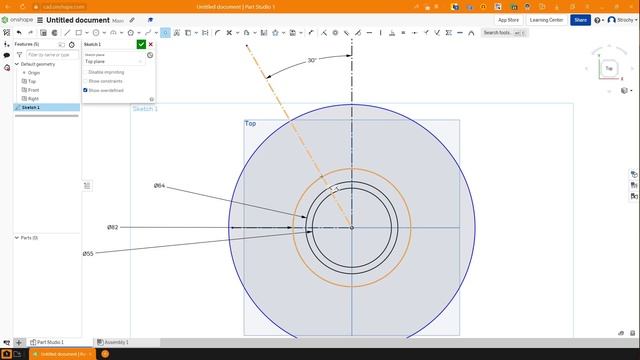Apply the Concentric constraint
Image resolution: width=640 pixels, height=360 pixels.
point(335,33)
